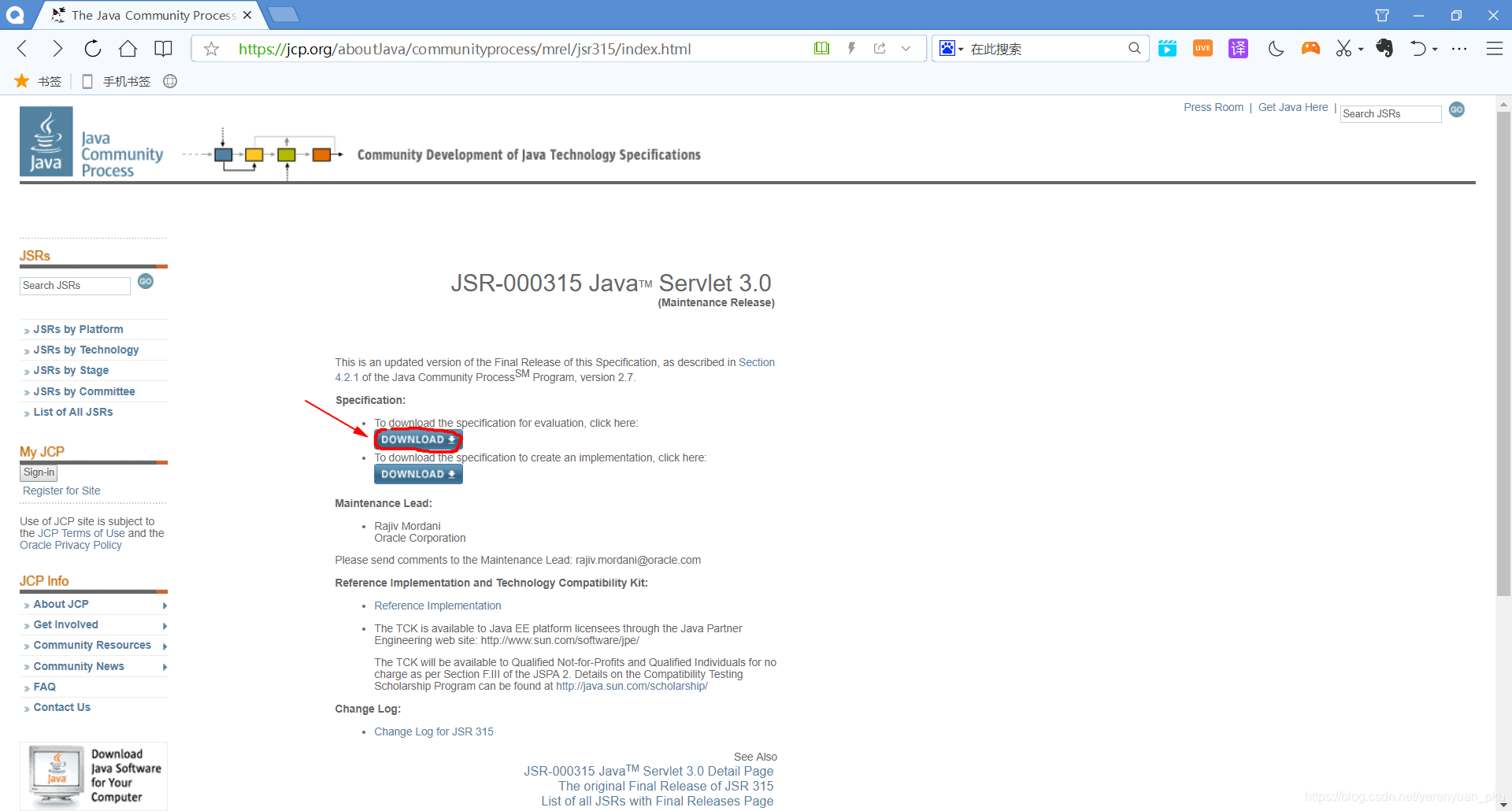Viewport: 1512px width, 811px height.
Task: Click the scissors screenshot tool
Action: 1343,49
